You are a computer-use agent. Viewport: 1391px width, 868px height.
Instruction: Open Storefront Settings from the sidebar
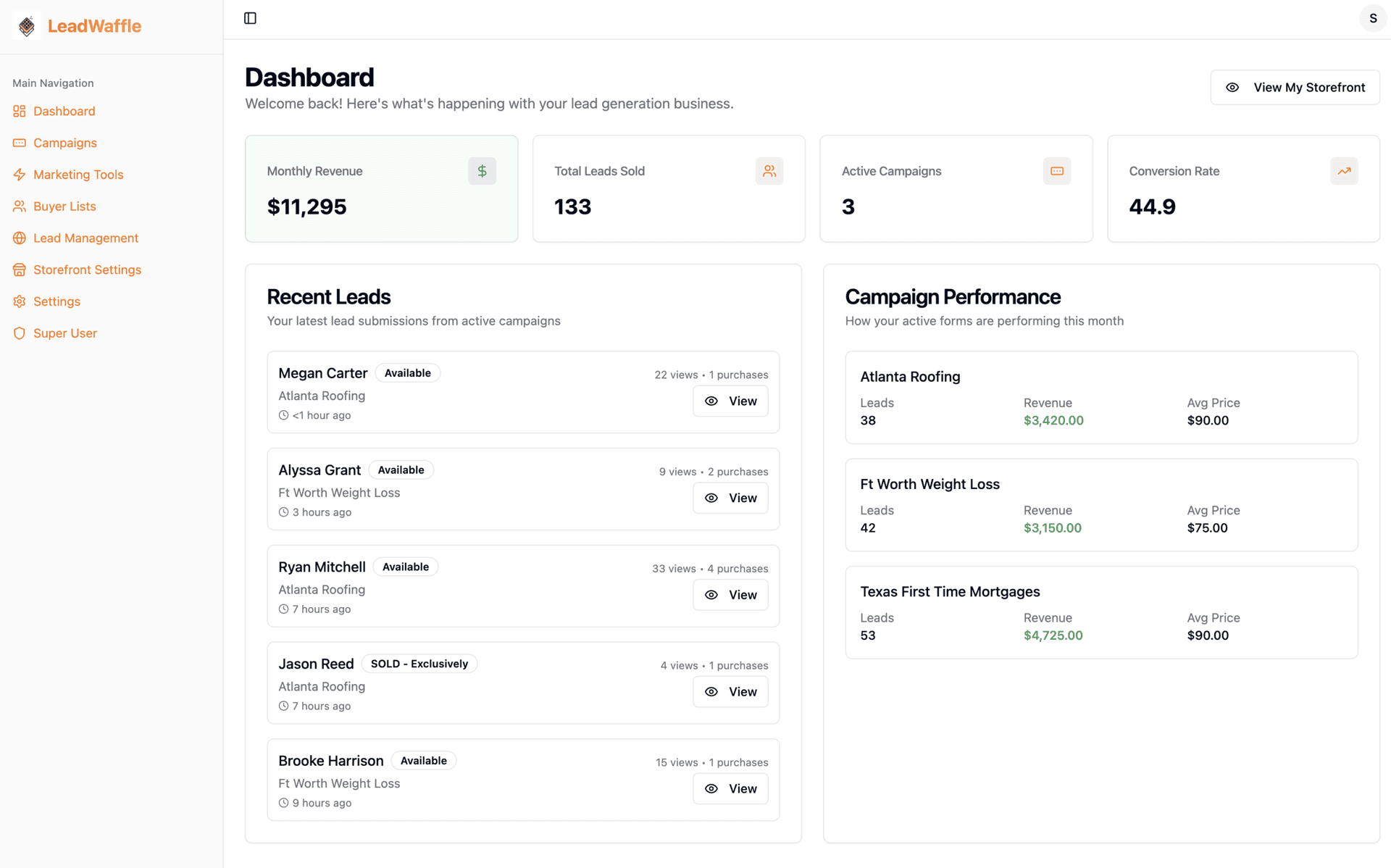(x=87, y=270)
